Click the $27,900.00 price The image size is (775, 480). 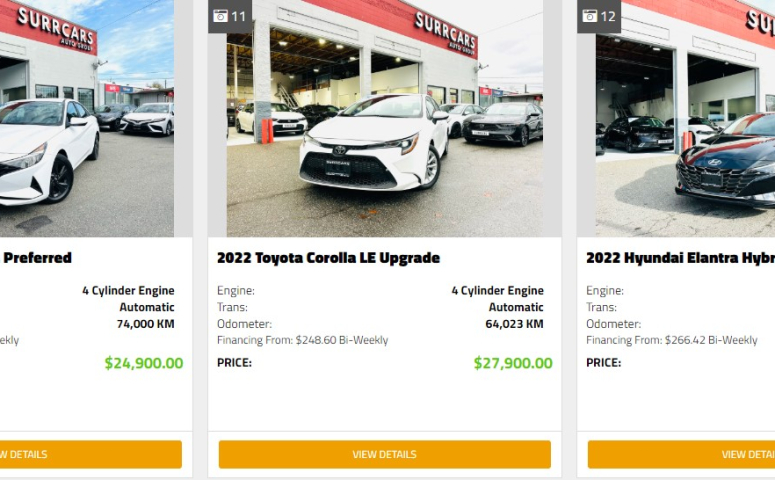[513, 363]
